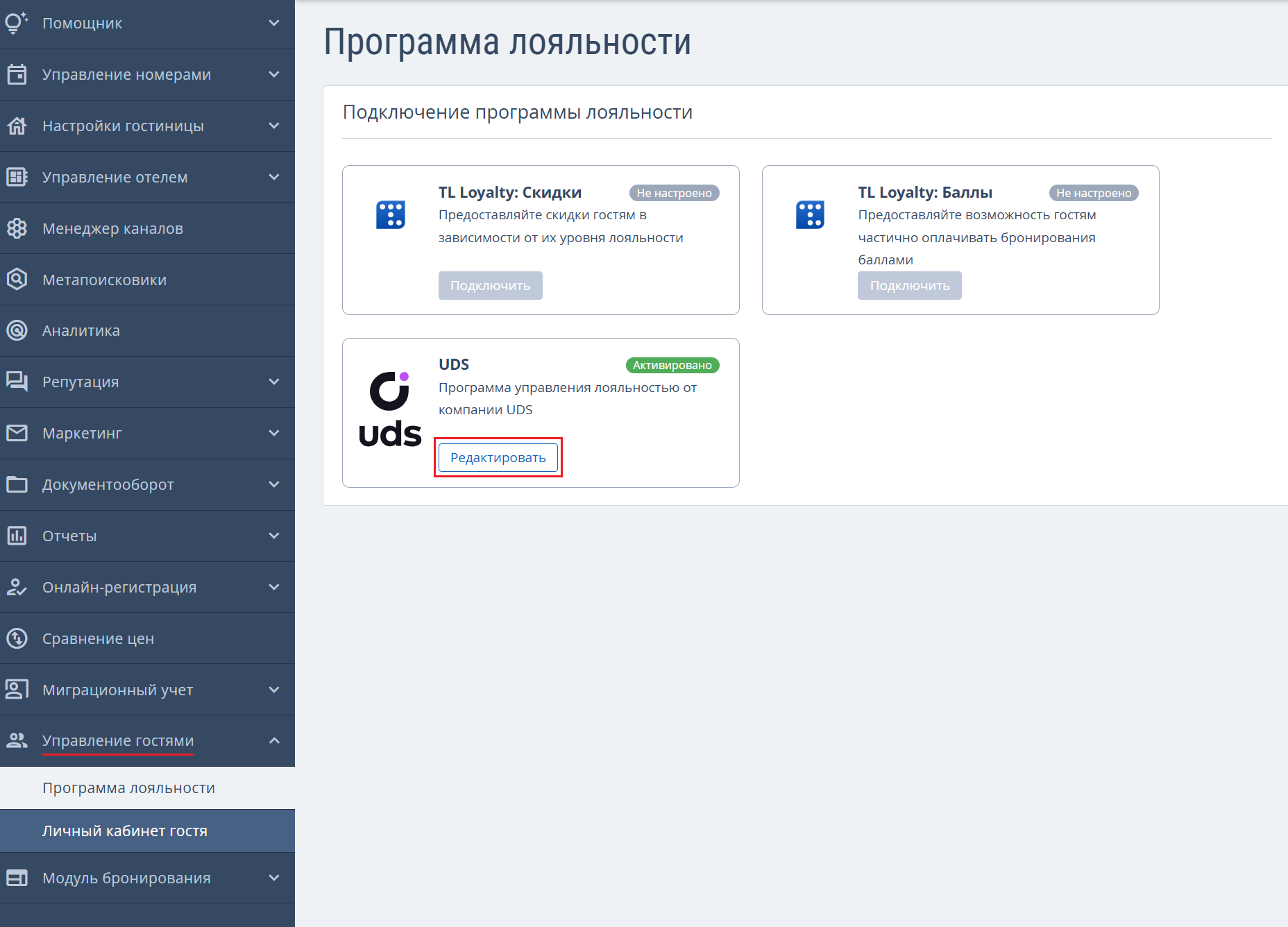Click the green Активировано badge on UDS

tap(672, 365)
